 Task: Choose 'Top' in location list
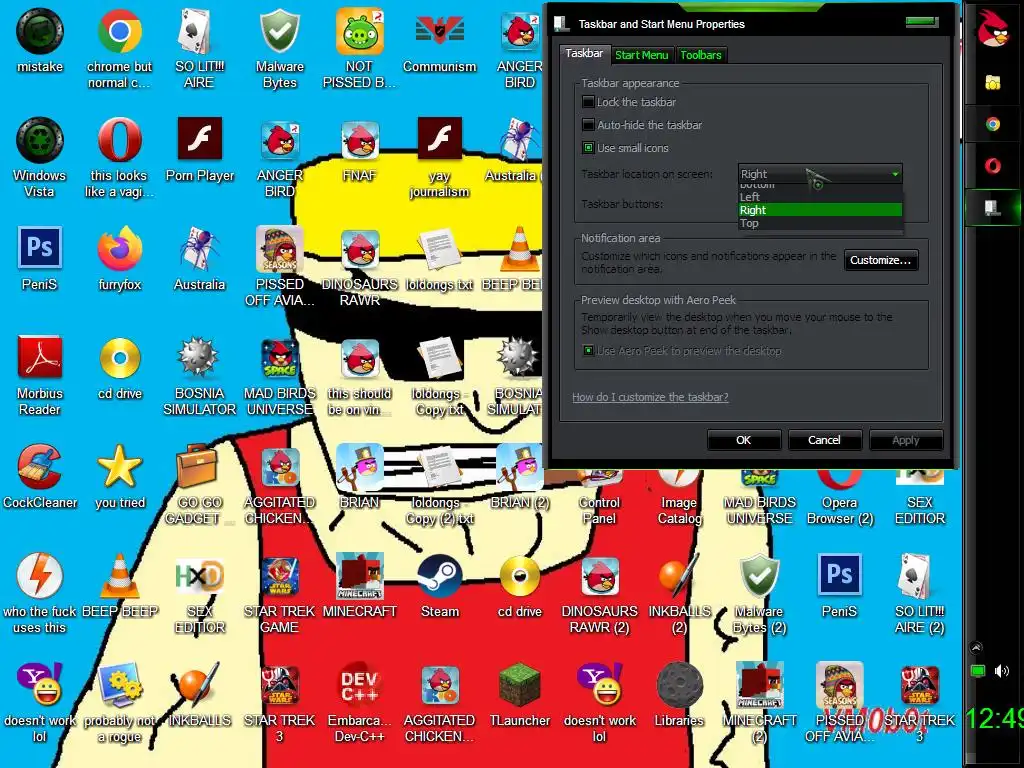(820, 223)
